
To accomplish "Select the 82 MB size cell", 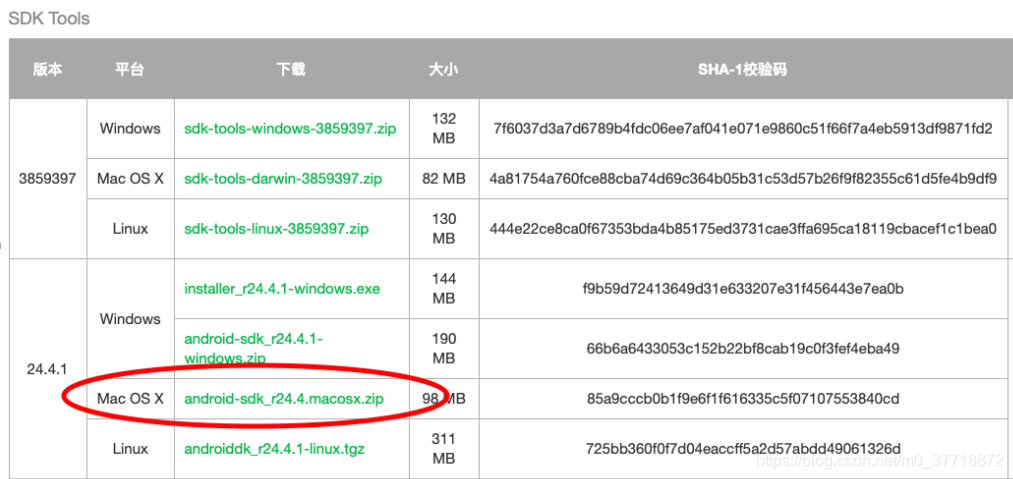I will pos(444,178).
